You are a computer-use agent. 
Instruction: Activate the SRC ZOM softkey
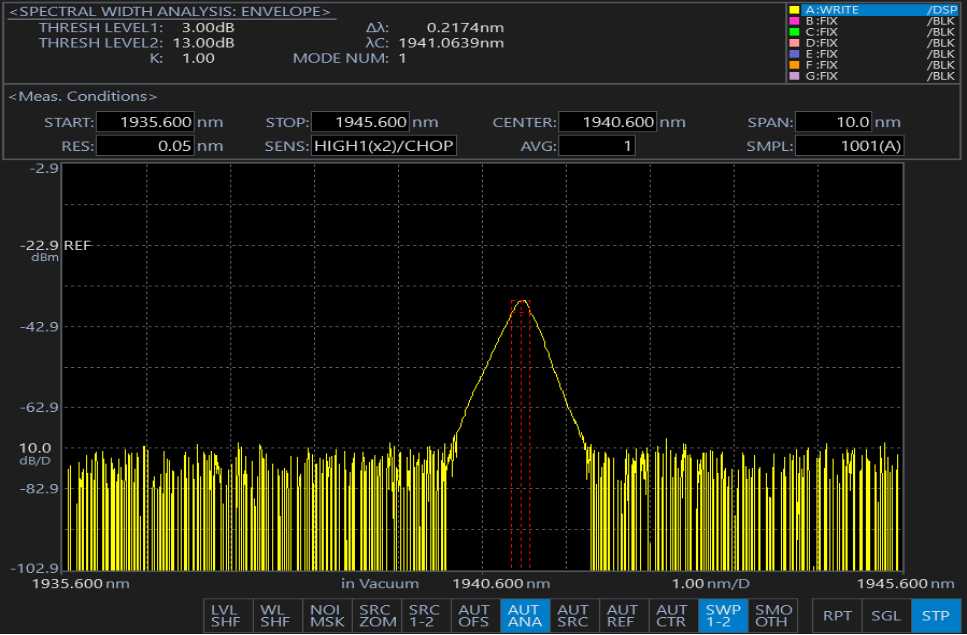tap(375, 615)
